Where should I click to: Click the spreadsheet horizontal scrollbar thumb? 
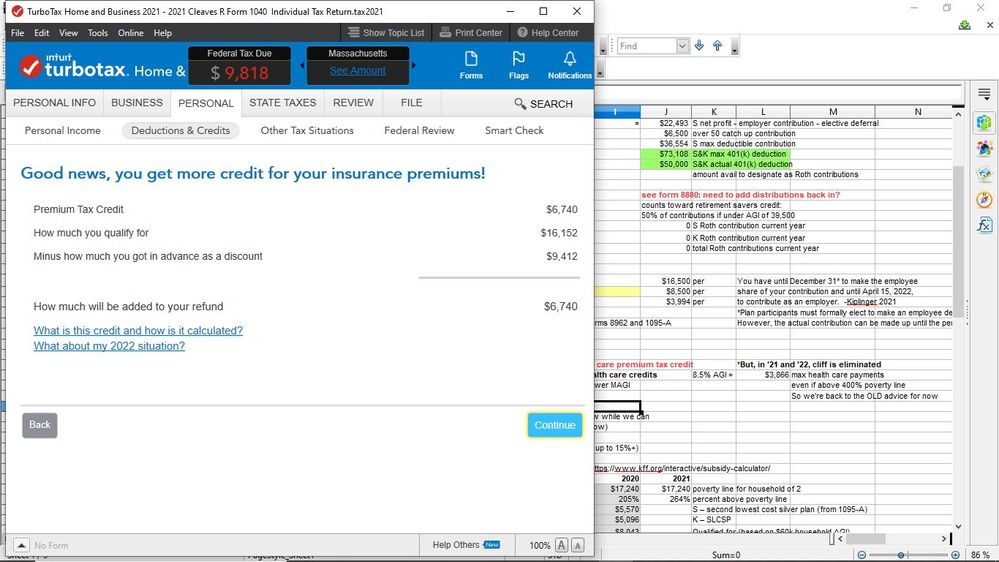pos(865,539)
